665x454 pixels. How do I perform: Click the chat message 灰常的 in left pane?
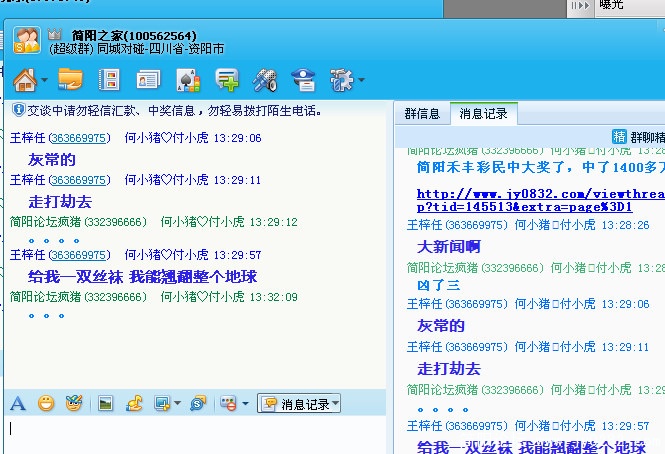click(52, 160)
